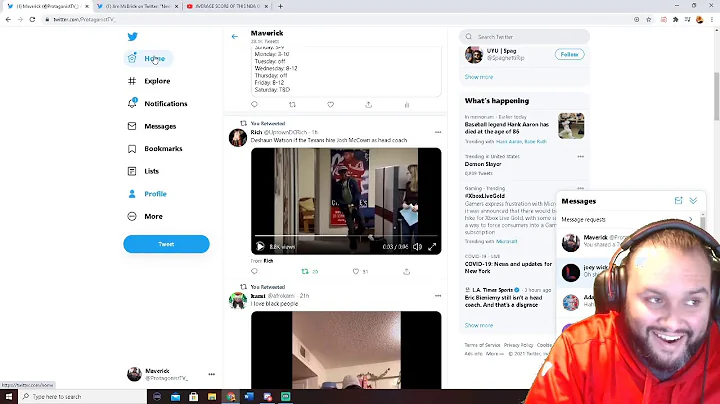720x404 pixels.
Task: Click the Search Twitter field
Action: [524, 37]
